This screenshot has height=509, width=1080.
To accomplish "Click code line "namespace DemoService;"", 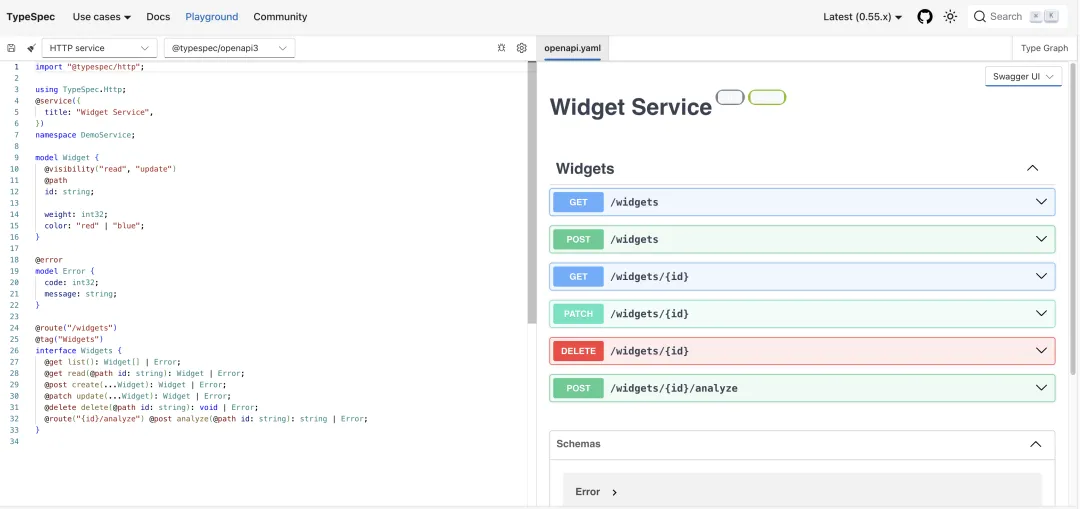I will (85, 135).
